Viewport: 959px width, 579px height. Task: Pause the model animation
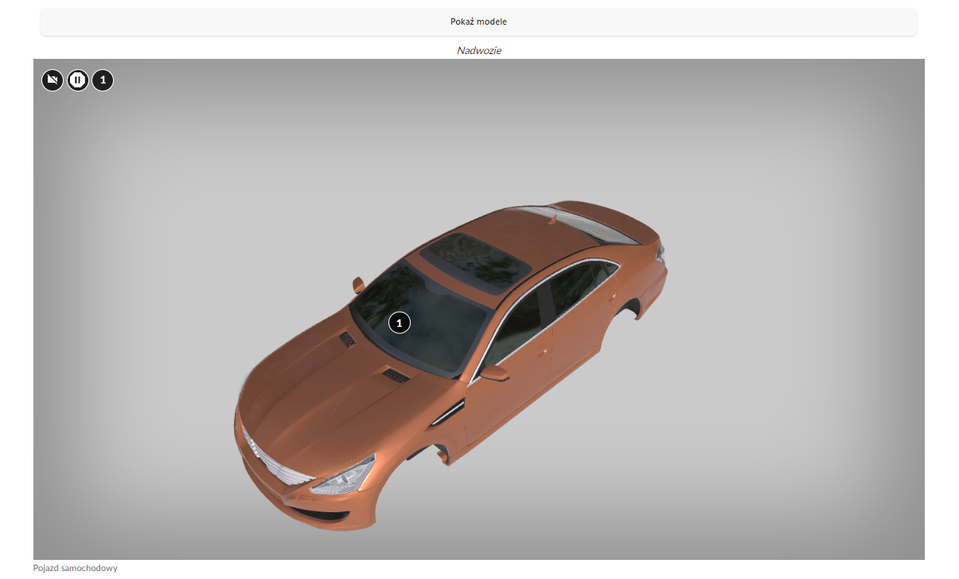[x=76, y=80]
